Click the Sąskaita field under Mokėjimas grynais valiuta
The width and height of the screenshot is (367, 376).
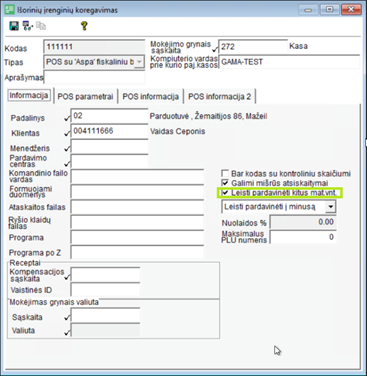click(105, 315)
